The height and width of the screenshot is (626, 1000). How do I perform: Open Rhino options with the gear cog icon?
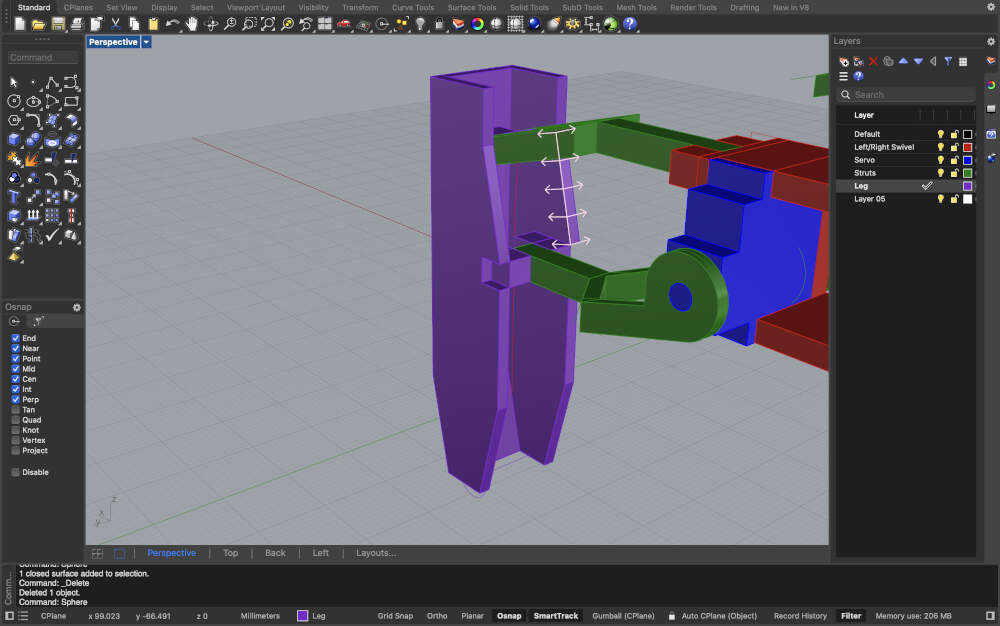(x=573, y=24)
